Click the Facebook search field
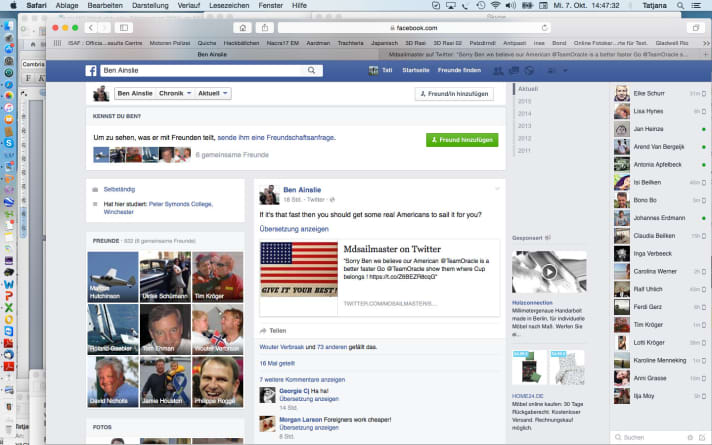 [x=203, y=70]
